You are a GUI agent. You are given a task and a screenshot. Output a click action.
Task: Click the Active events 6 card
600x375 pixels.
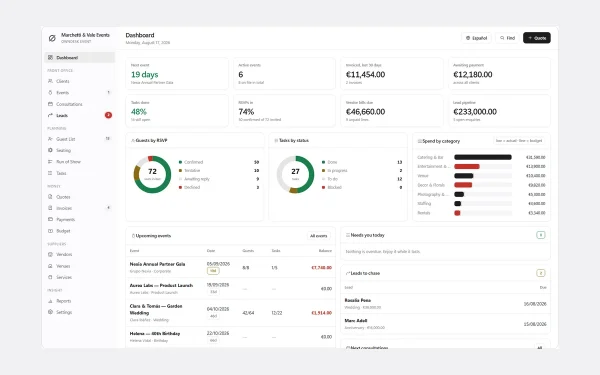point(284,73)
